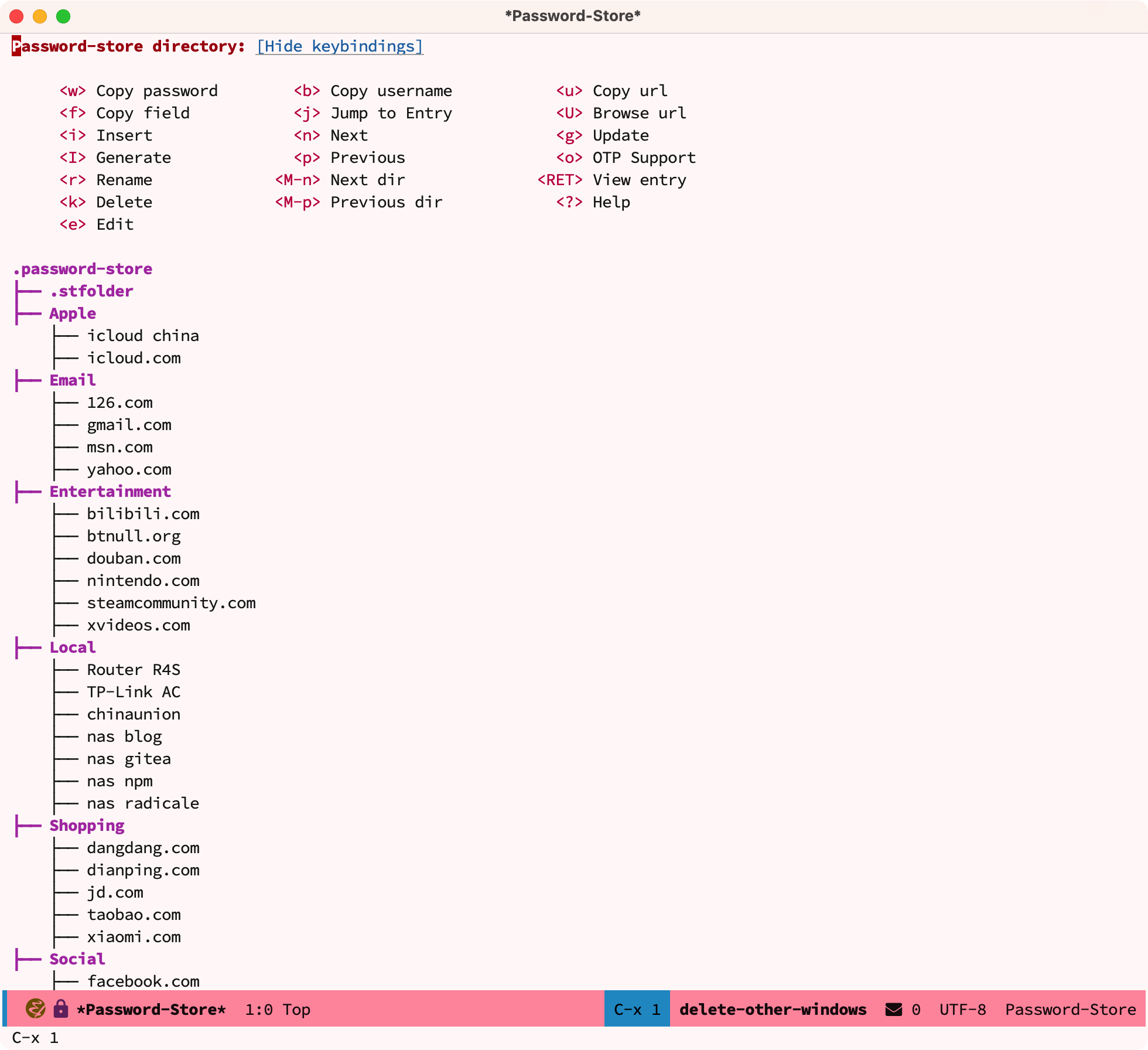Click the Next dir keybinding
Viewport: 1148px width, 1050px height.
(x=340, y=180)
